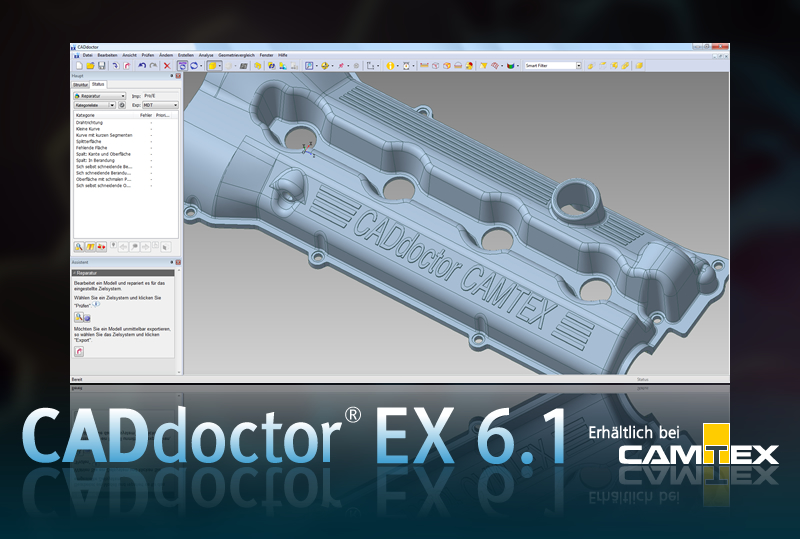This screenshot has width=800, height=539.
Task: Close the Haupt panel
Action: 178,76
